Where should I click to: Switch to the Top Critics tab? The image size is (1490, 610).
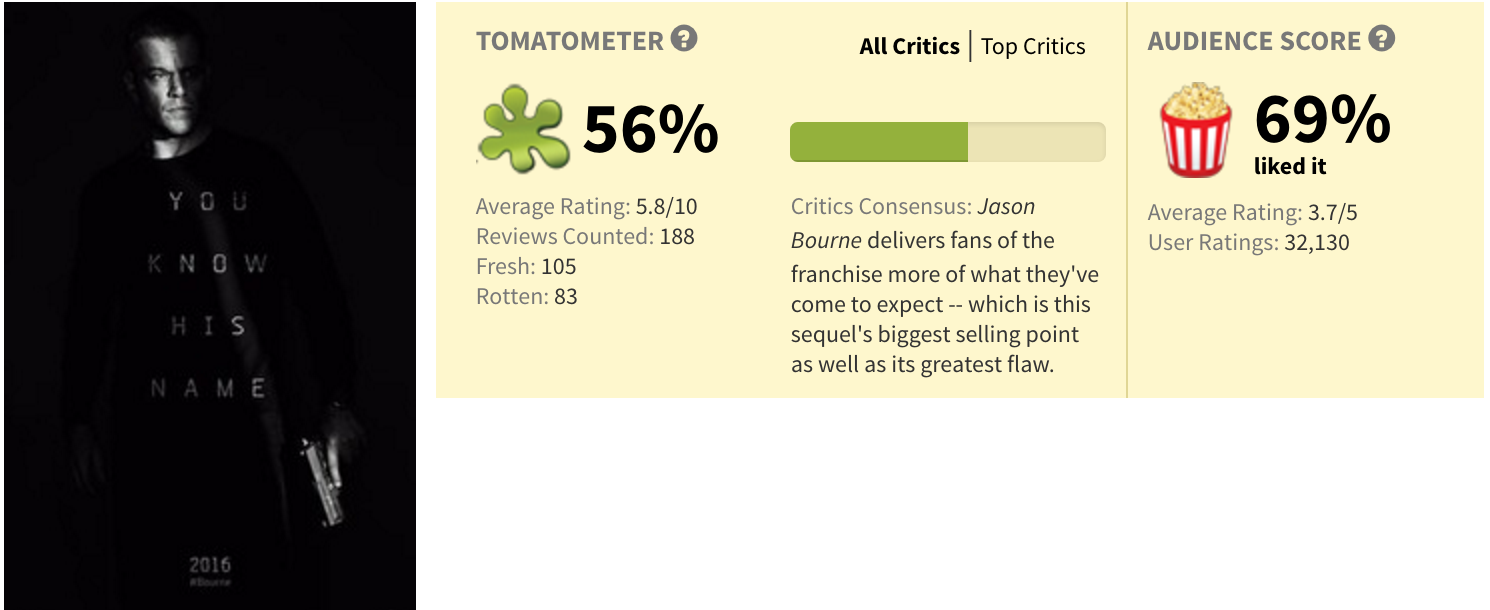tap(1033, 46)
